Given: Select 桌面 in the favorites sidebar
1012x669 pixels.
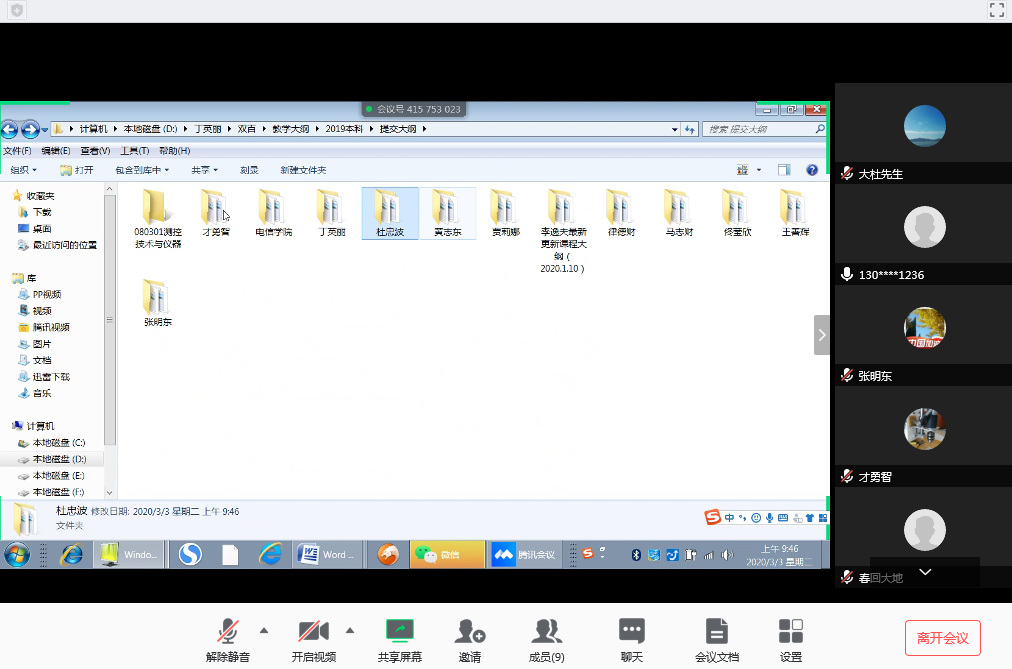Looking at the screenshot, I should click(x=35, y=228).
